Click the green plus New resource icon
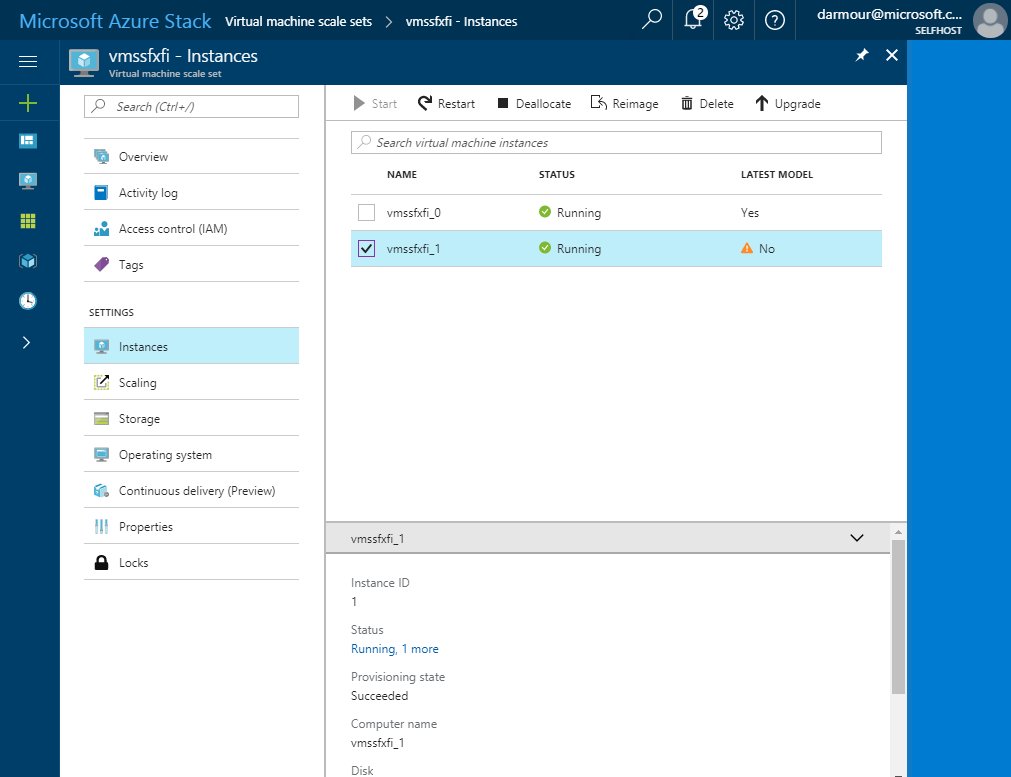1011x777 pixels. 28,103
